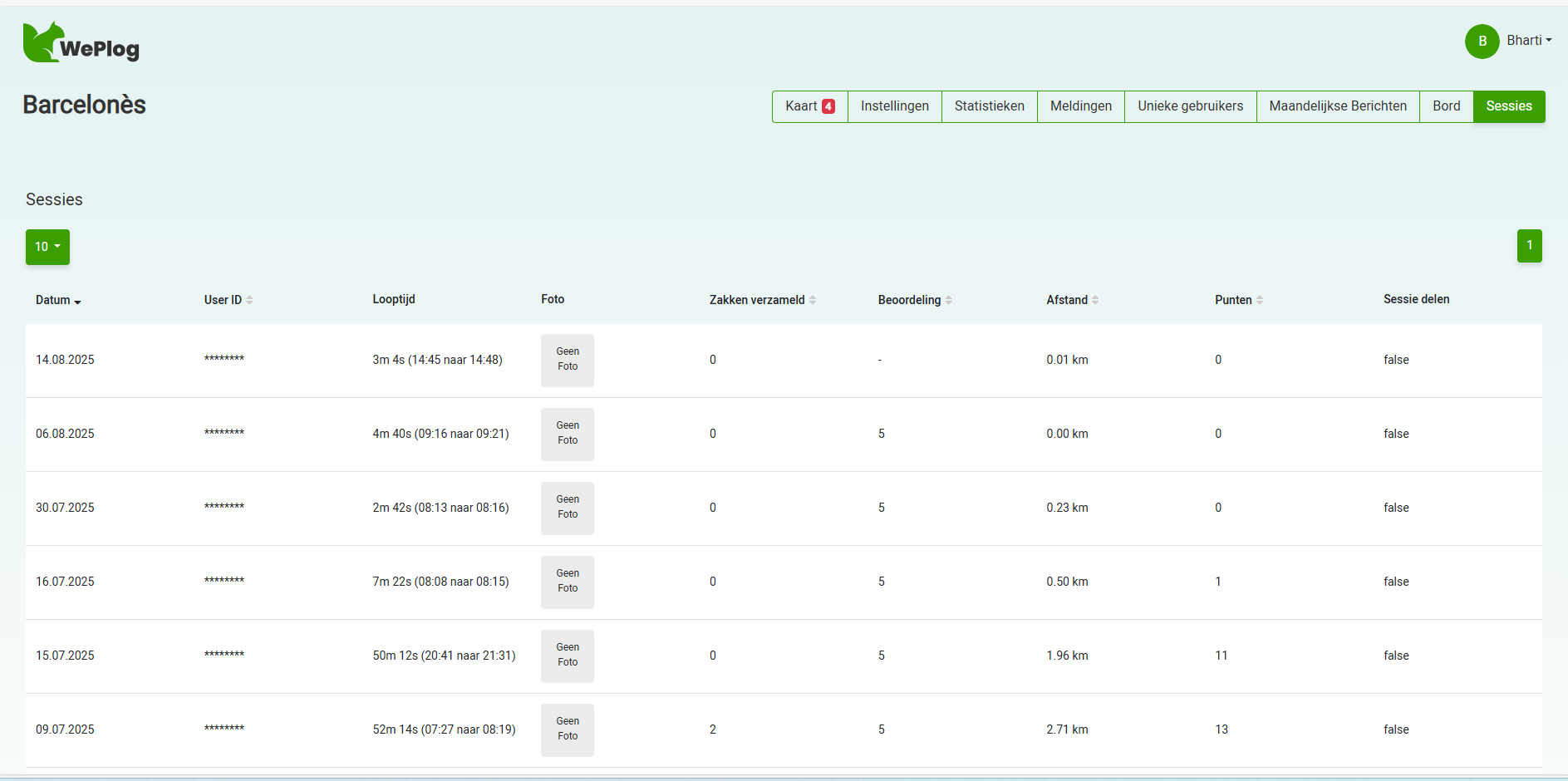
Task: Sort the Punten column
Action: 1260,301
